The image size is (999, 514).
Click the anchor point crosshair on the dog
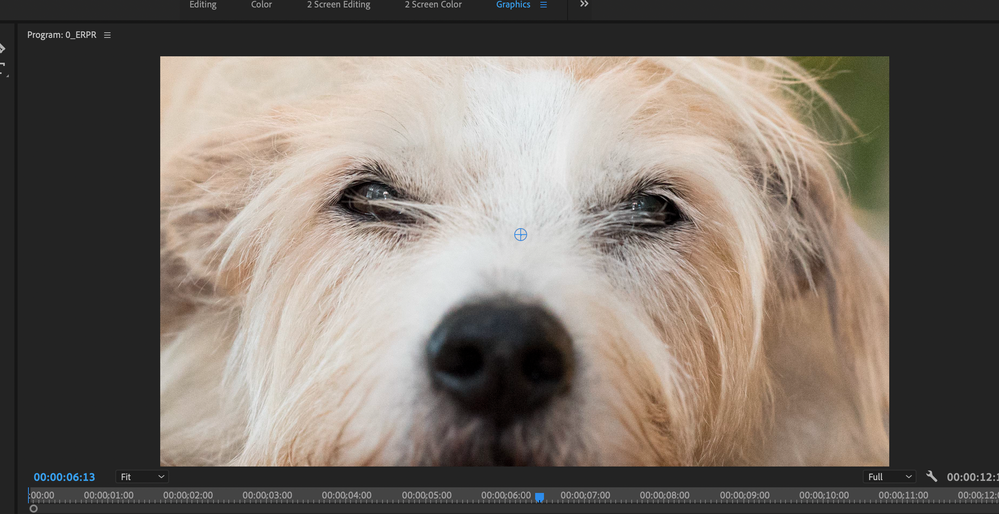521,234
